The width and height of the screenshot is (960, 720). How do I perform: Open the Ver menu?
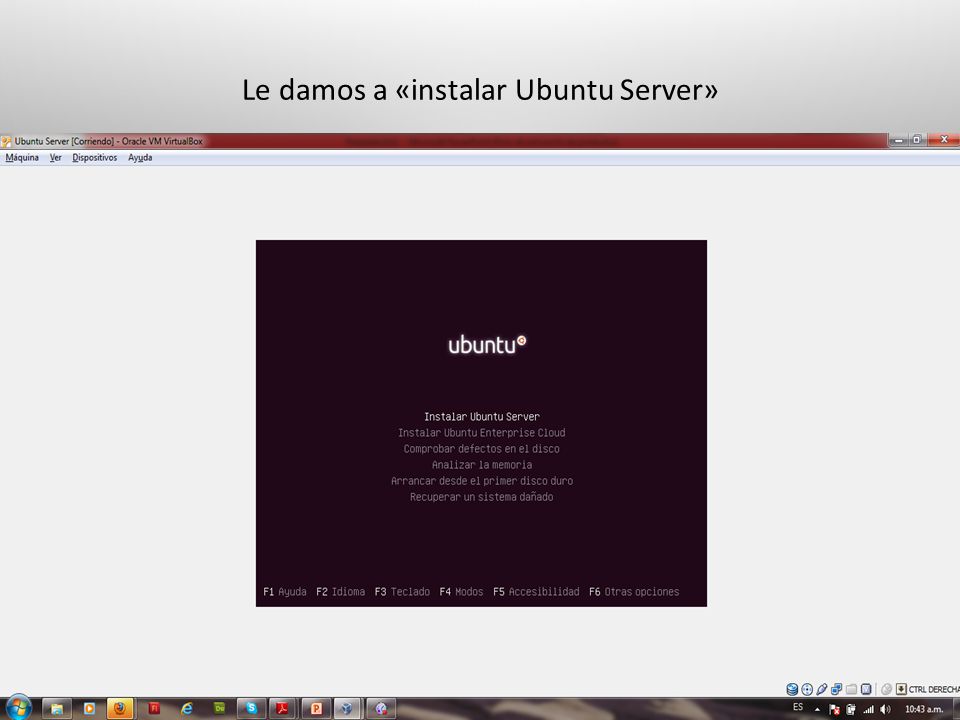[x=56, y=158]
